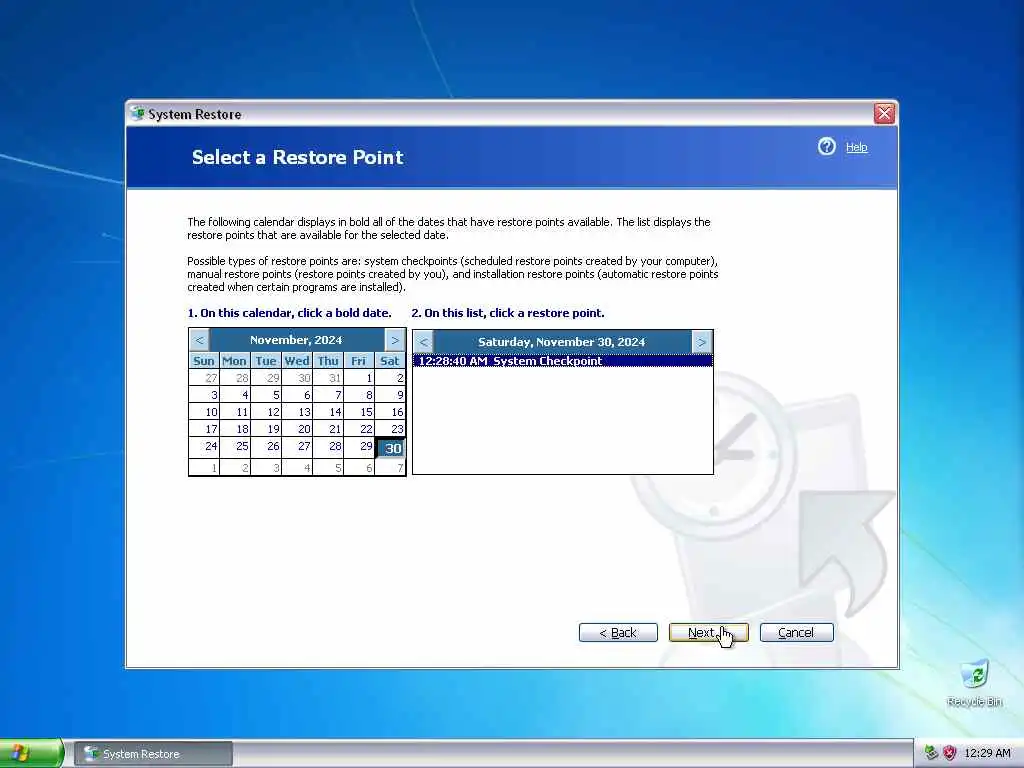
Task: Click October 27 in the calendar grid
Action: [204, 377]
